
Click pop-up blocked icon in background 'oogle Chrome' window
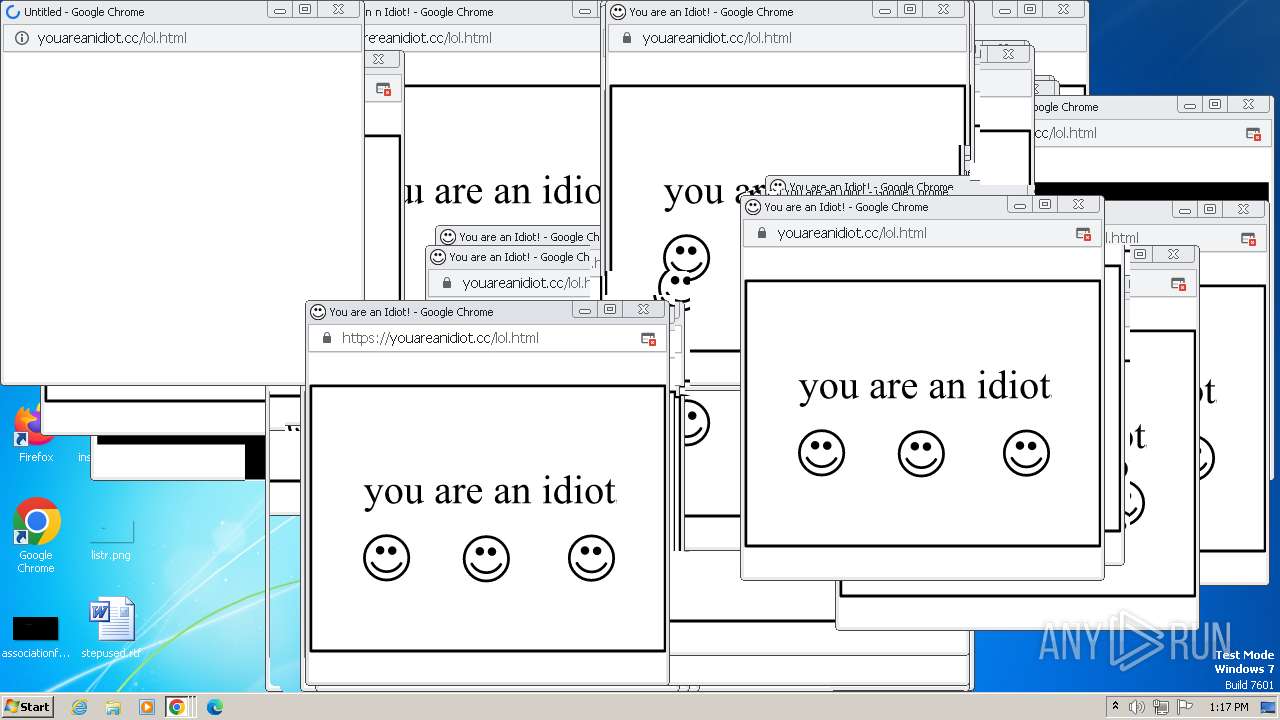(x=1252, y=134)
